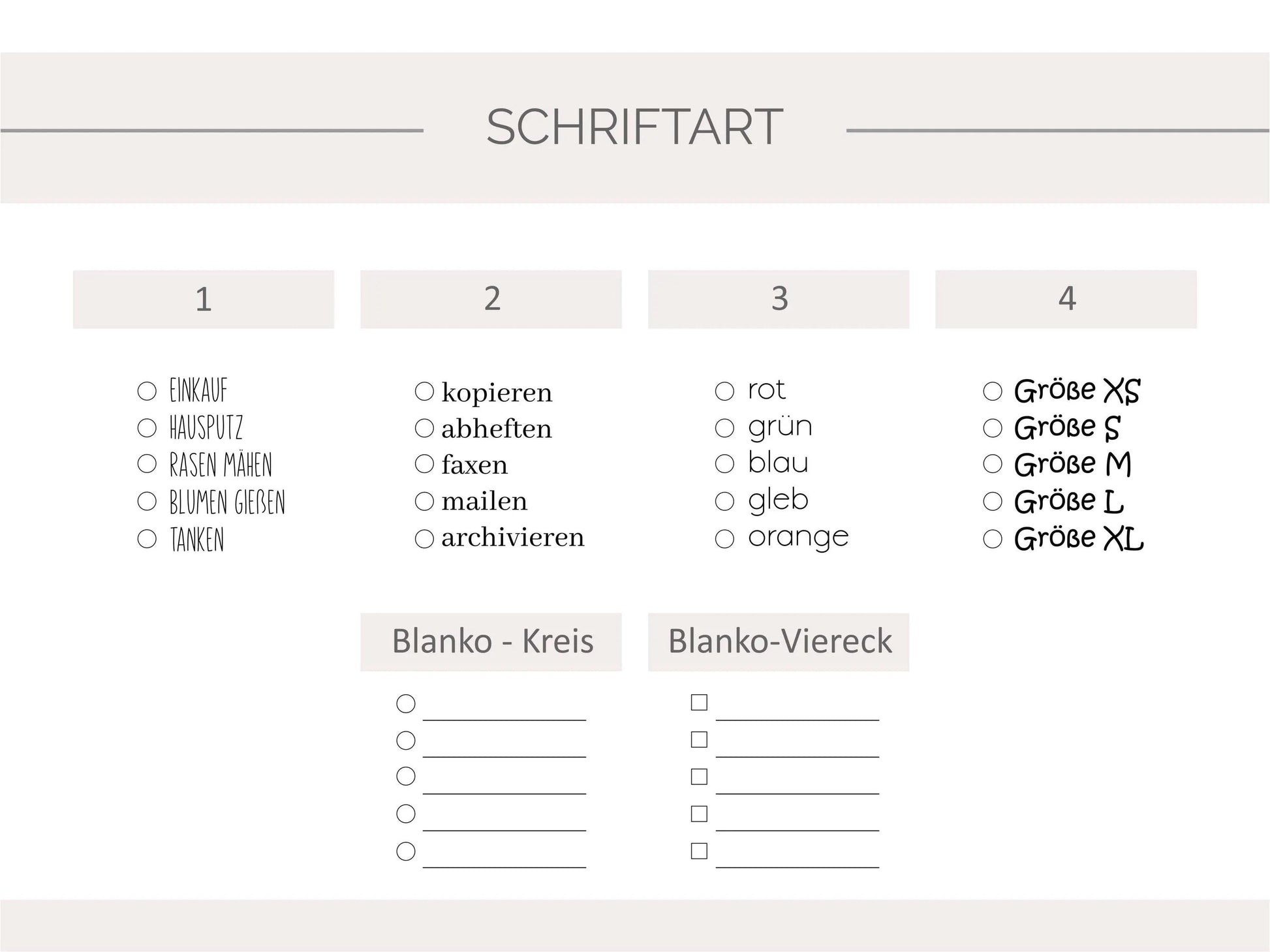Click the Blanko-Viereck header
This screenshot has height=952, width=1270.
[x=779, y=641]
